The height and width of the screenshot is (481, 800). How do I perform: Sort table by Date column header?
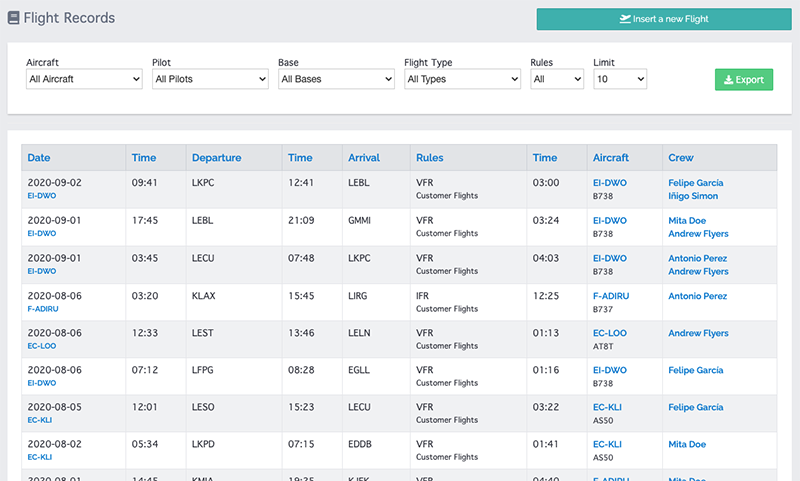(39, 158)
